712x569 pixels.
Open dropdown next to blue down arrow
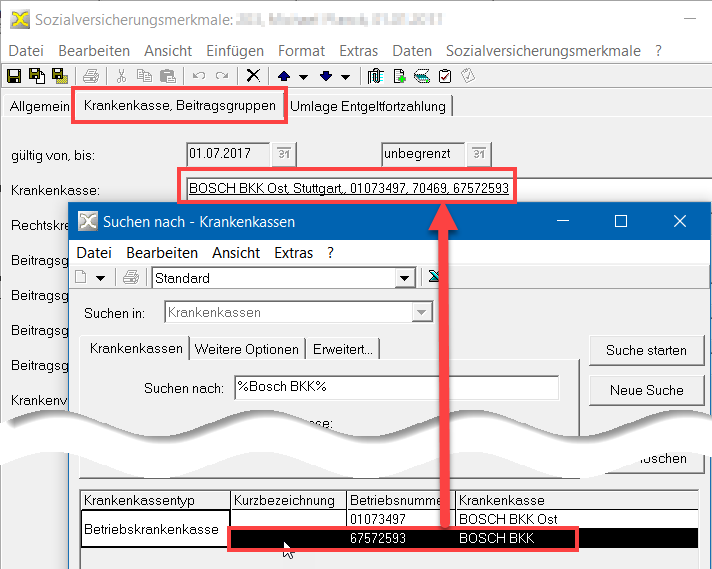click(346, 77)
